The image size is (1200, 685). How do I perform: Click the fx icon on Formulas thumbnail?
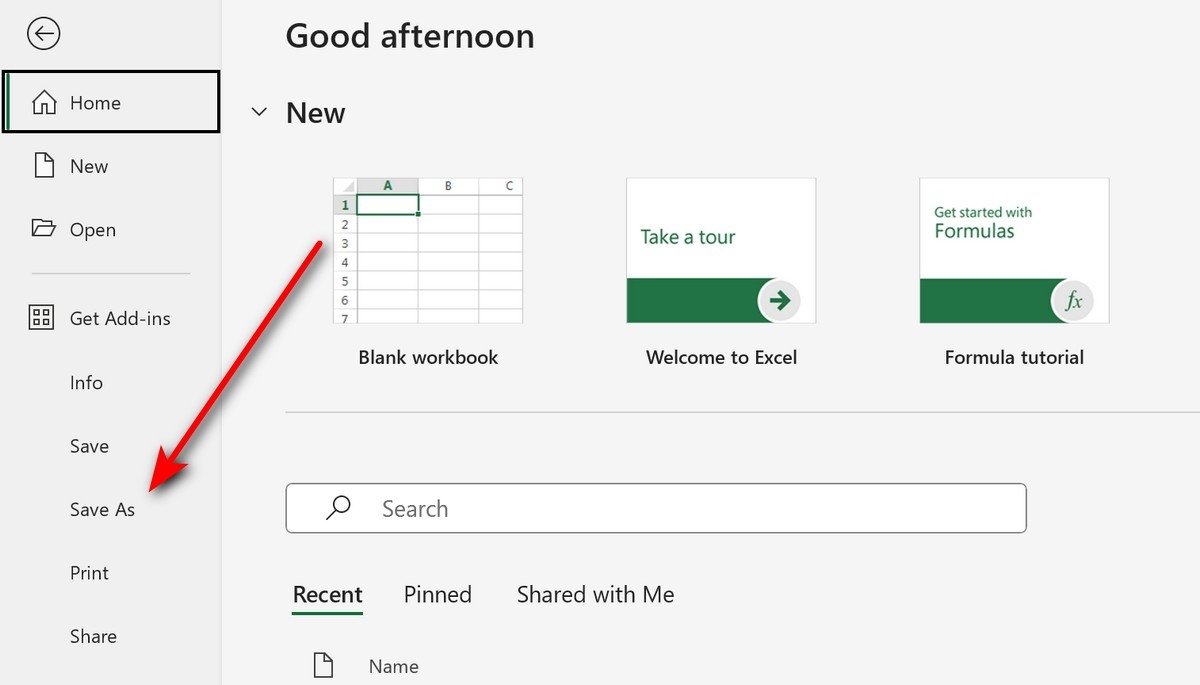click(x=1073, y=300)
